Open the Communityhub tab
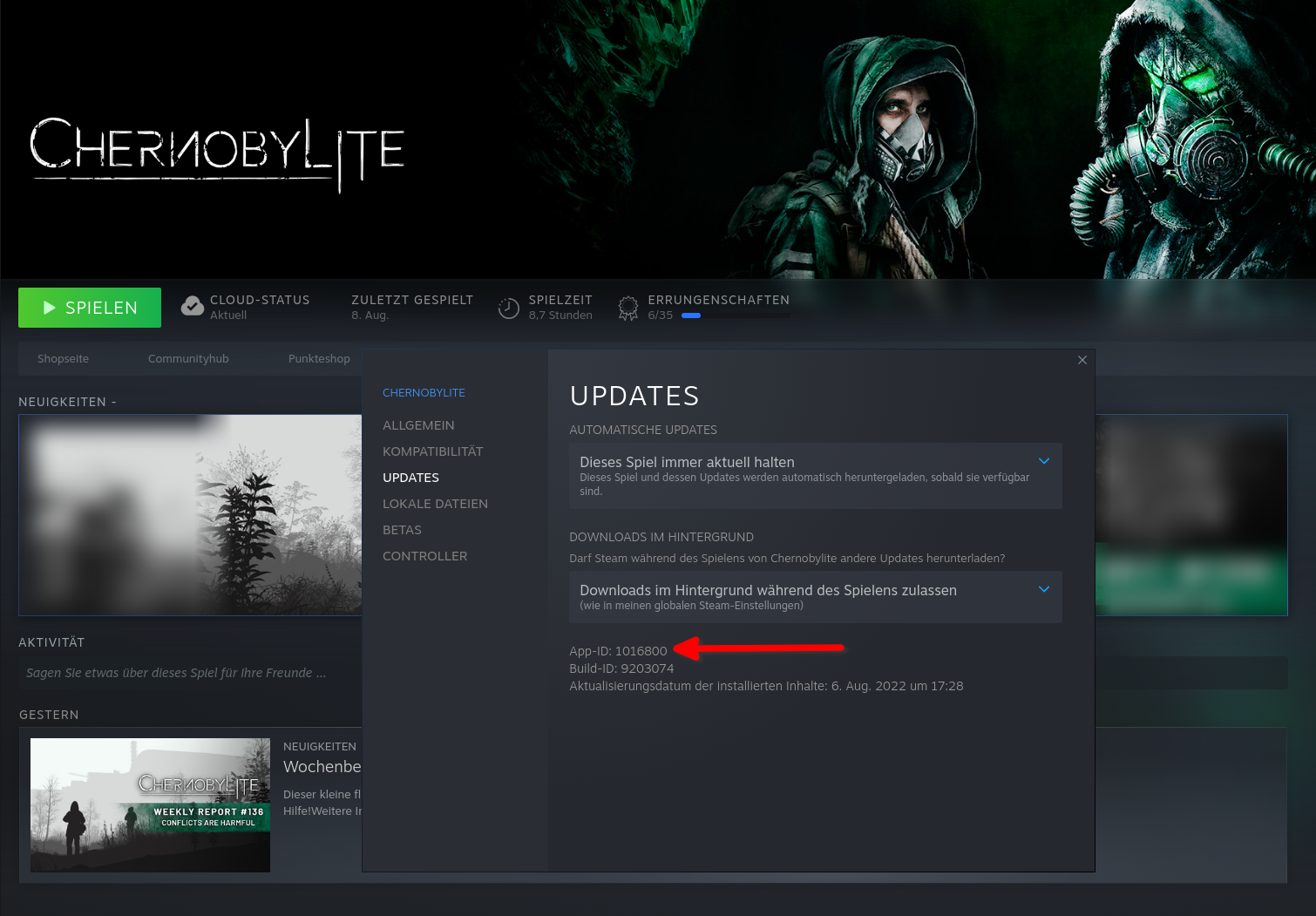The image size is (1316, 916). pos(188,358)
